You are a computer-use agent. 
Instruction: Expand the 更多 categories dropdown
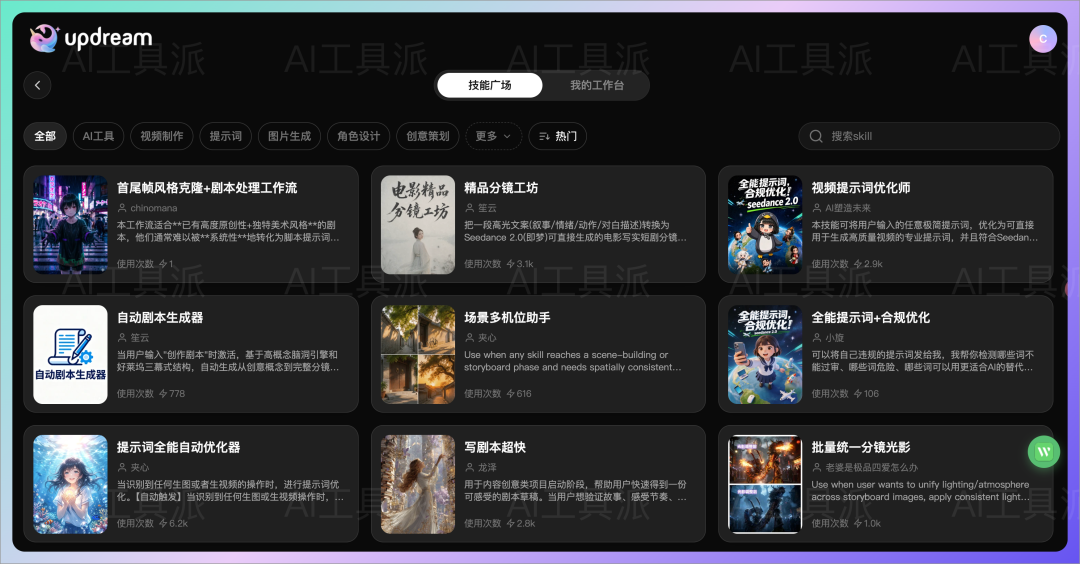(x=494, y=136)
